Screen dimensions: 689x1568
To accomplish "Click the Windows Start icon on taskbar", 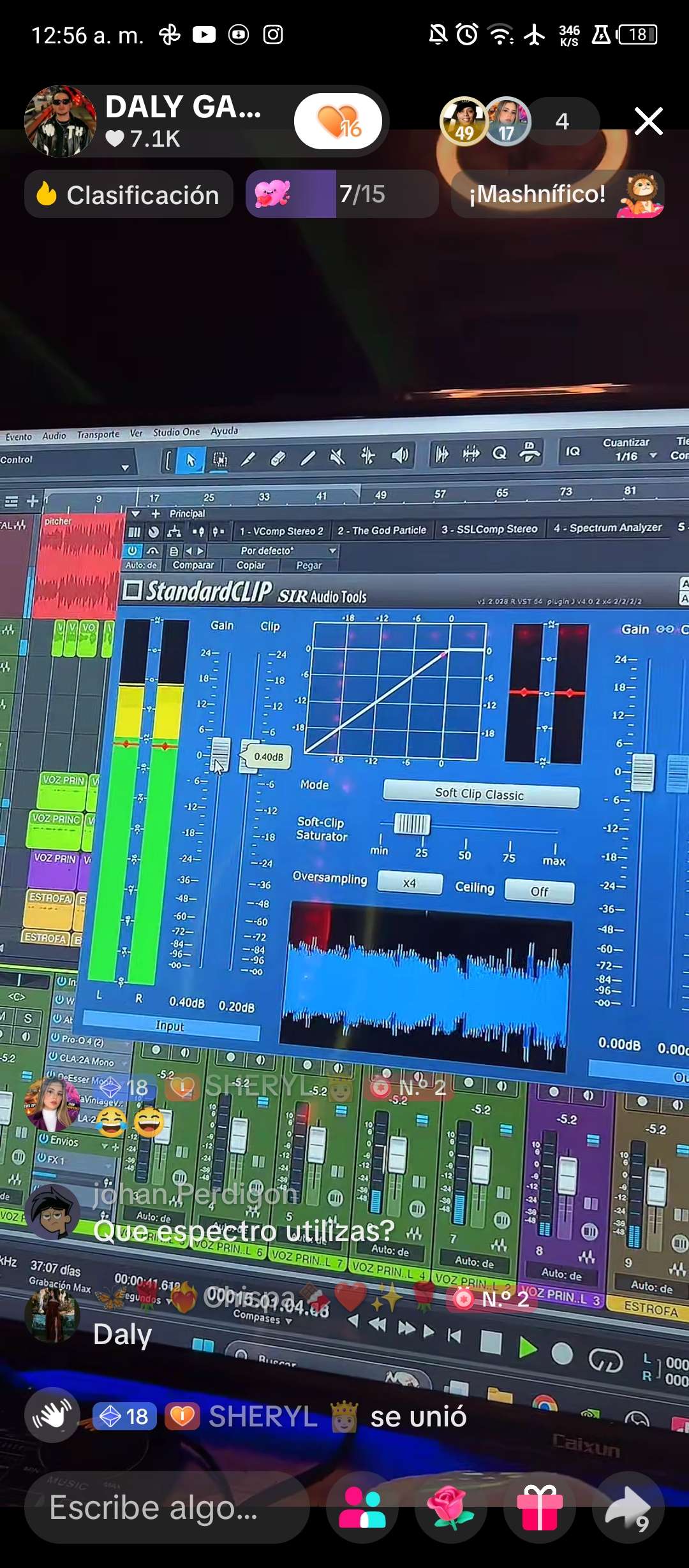I will pyautogui.click(x=203, y=1345).
